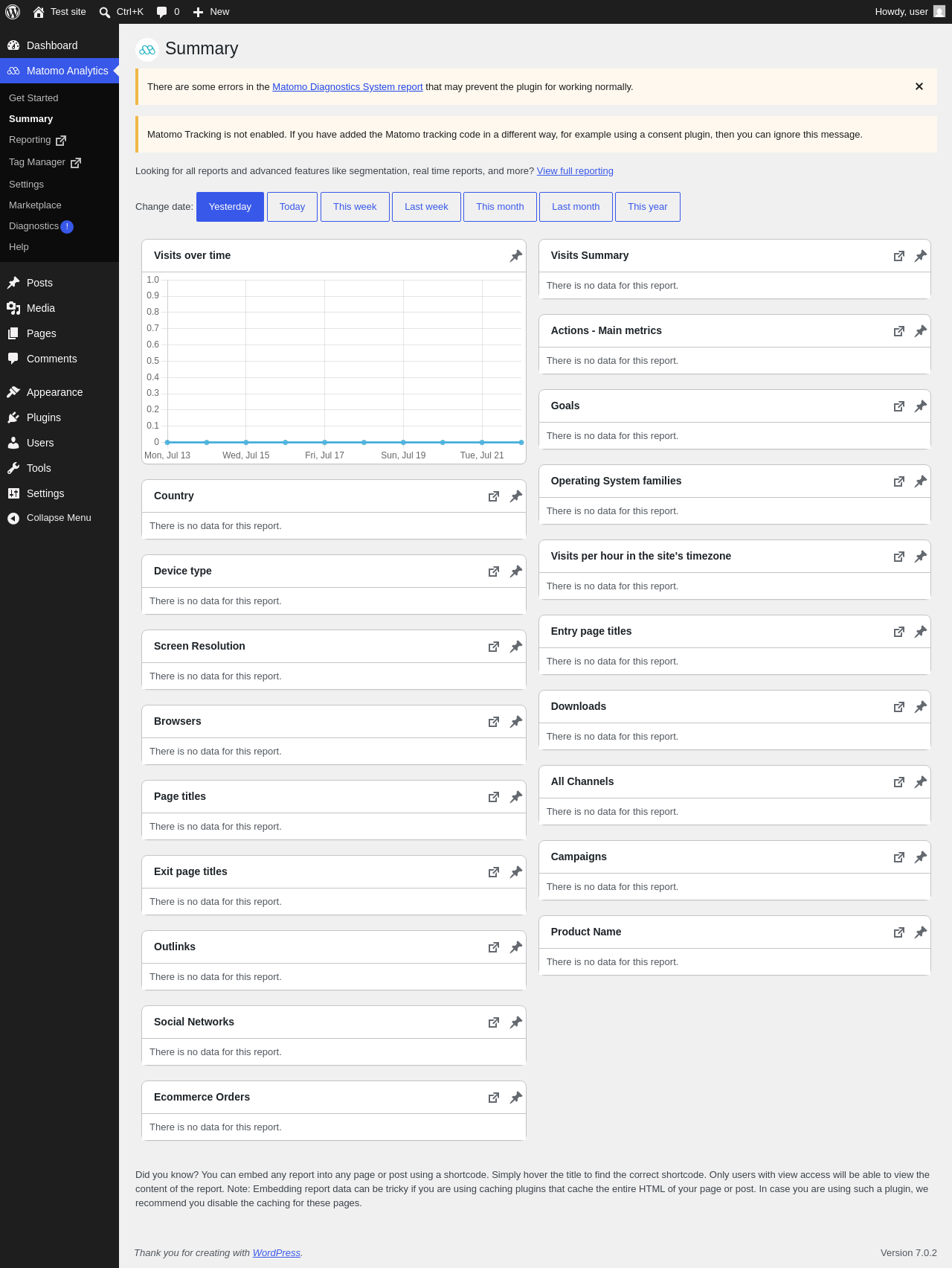Dismiss the diagnostics error notice

point(919,86)
